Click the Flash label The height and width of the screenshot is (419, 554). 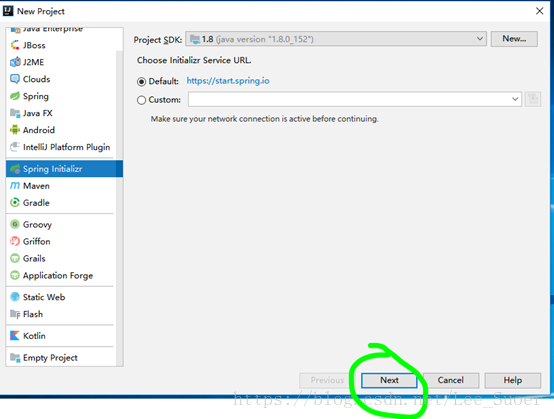pyautogui.click(x=33, y=314)
